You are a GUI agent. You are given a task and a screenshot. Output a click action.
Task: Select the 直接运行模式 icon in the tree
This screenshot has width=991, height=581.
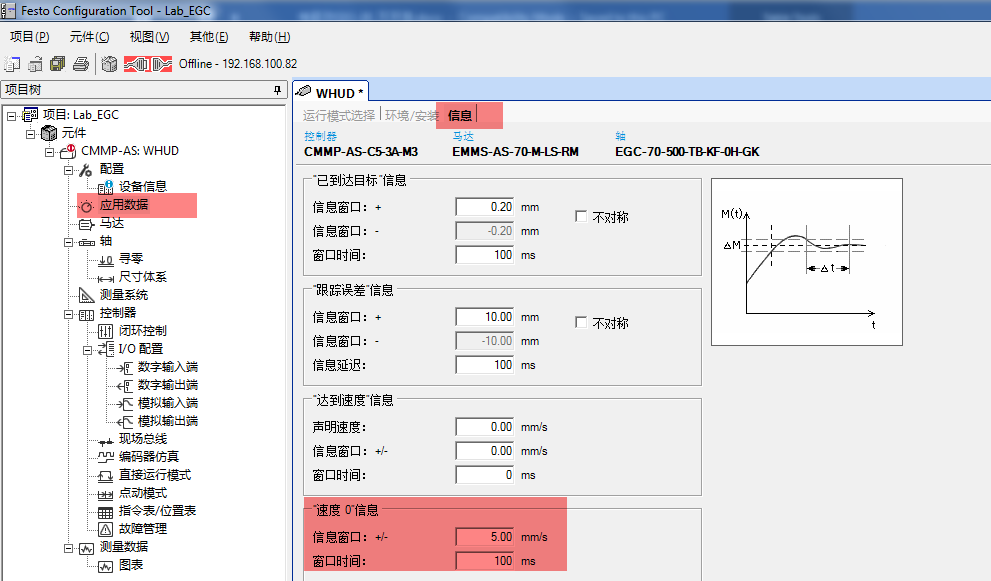[x=106, y=475]
